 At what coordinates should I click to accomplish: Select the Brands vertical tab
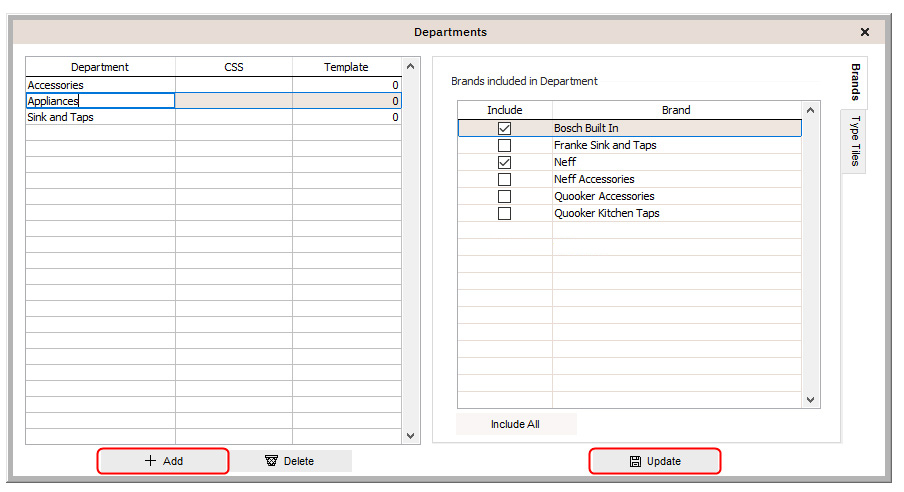tap(855, 82)
